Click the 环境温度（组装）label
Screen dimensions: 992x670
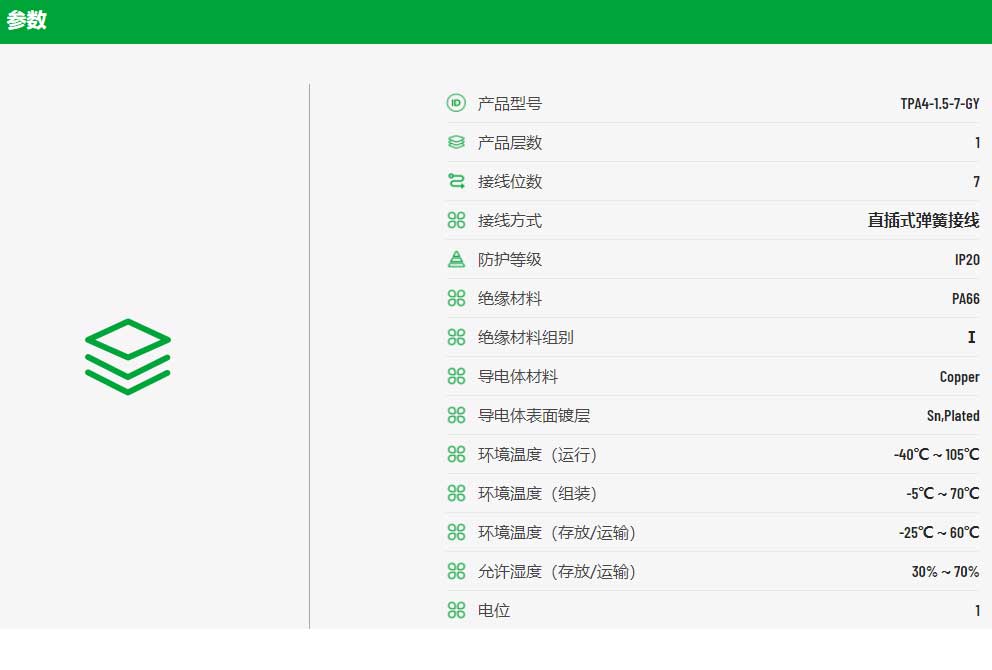tap(537, 493)
